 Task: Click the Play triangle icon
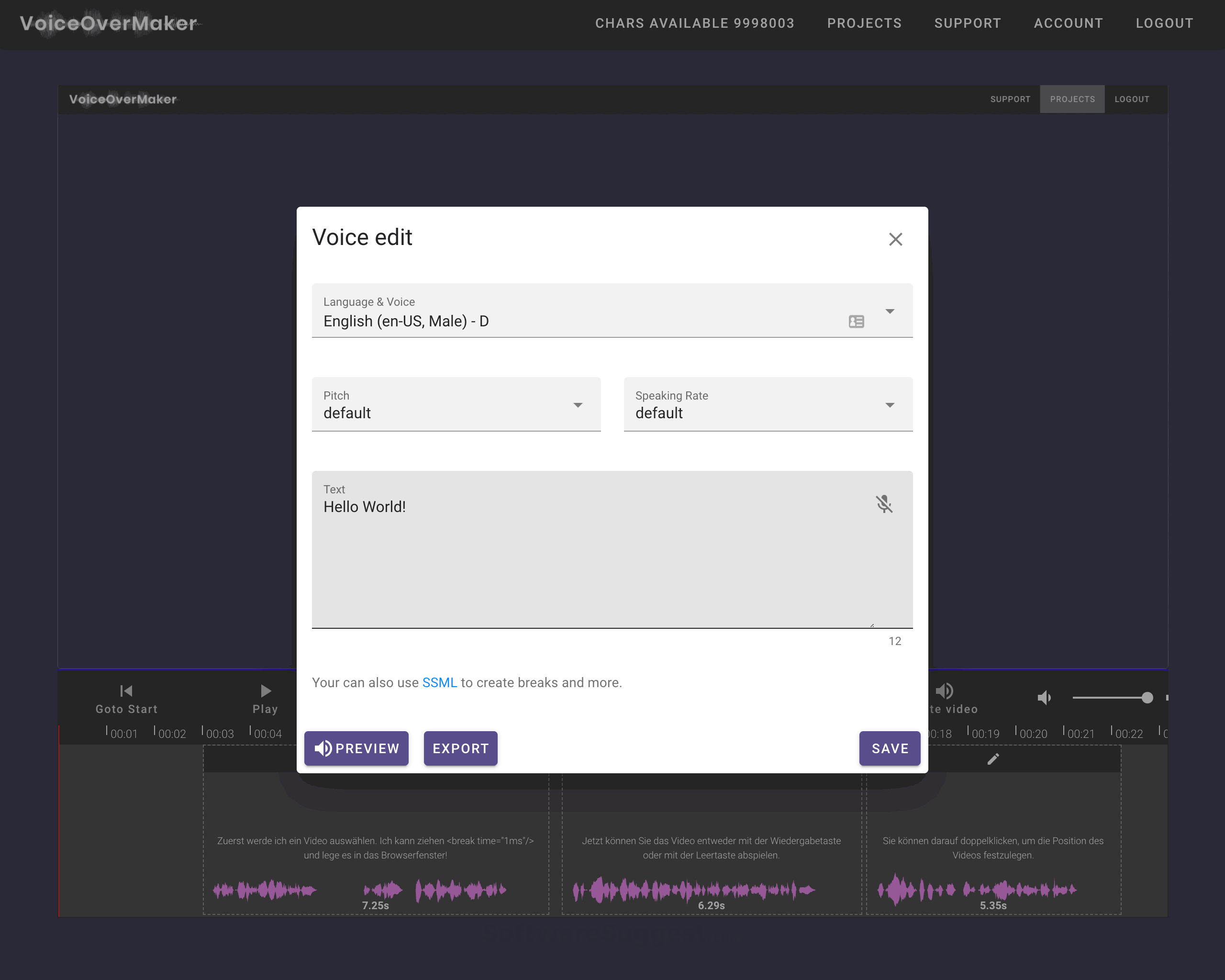pyautogui.click(x=265, y=691)
